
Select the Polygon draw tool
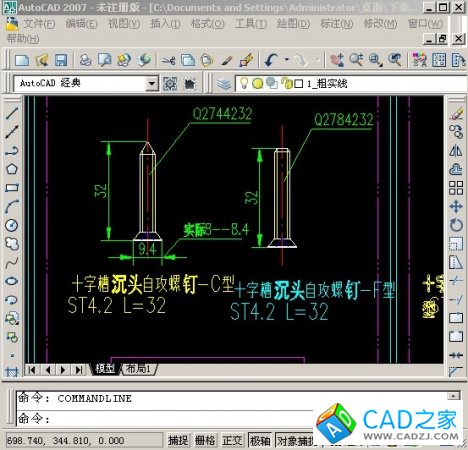click(x=12, y=169)
